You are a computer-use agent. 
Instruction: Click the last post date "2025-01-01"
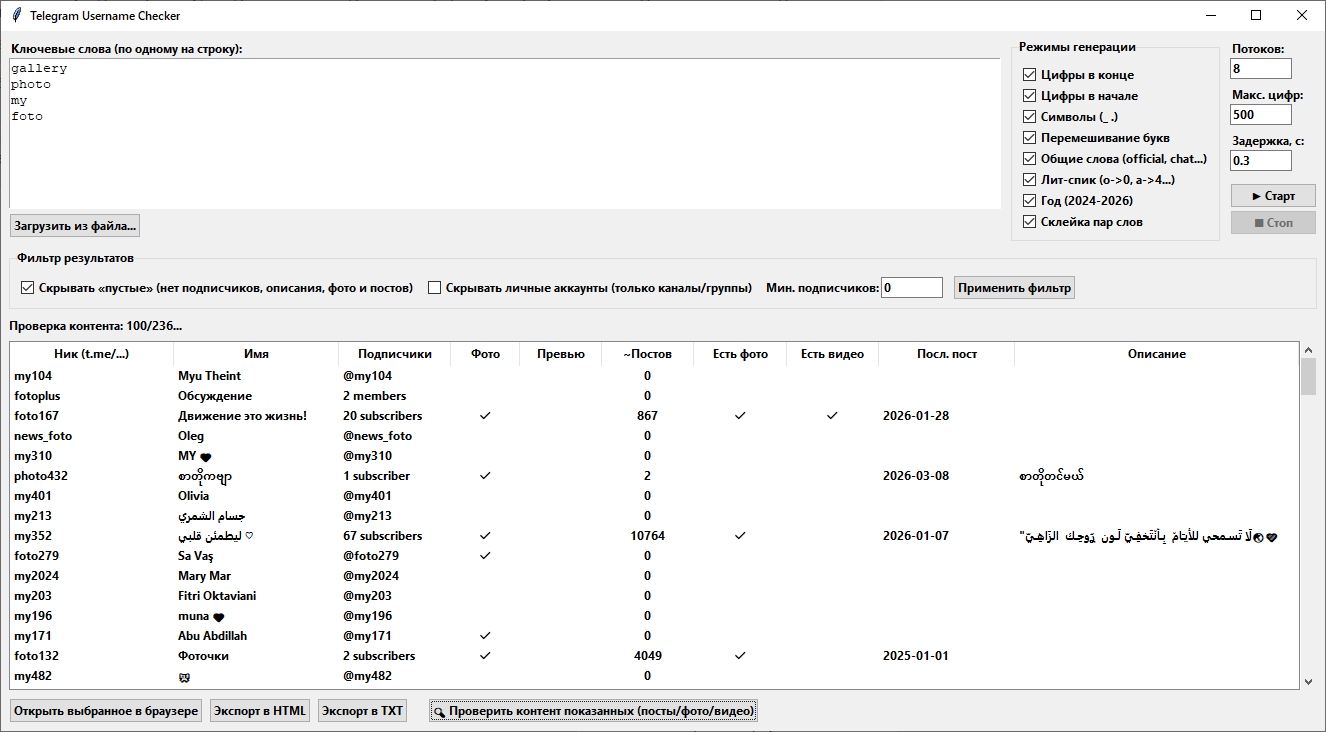pos(916,656)
